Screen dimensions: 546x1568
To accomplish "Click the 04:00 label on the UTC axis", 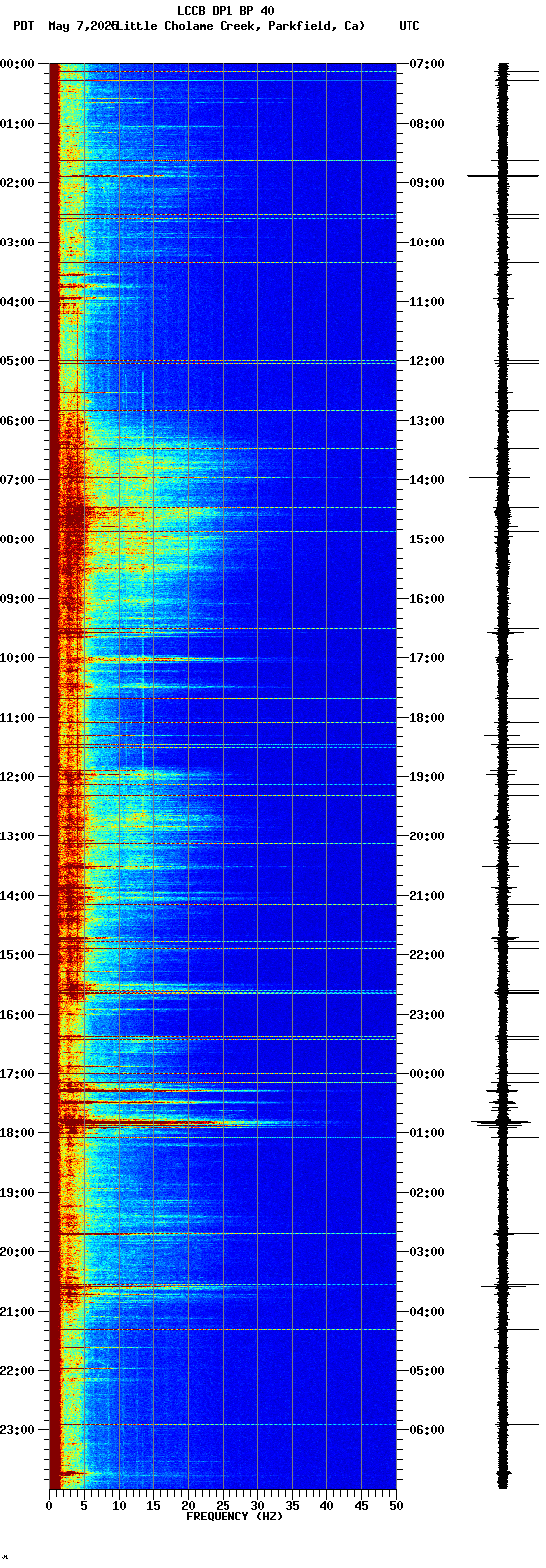I will [x=426, y=1312].
